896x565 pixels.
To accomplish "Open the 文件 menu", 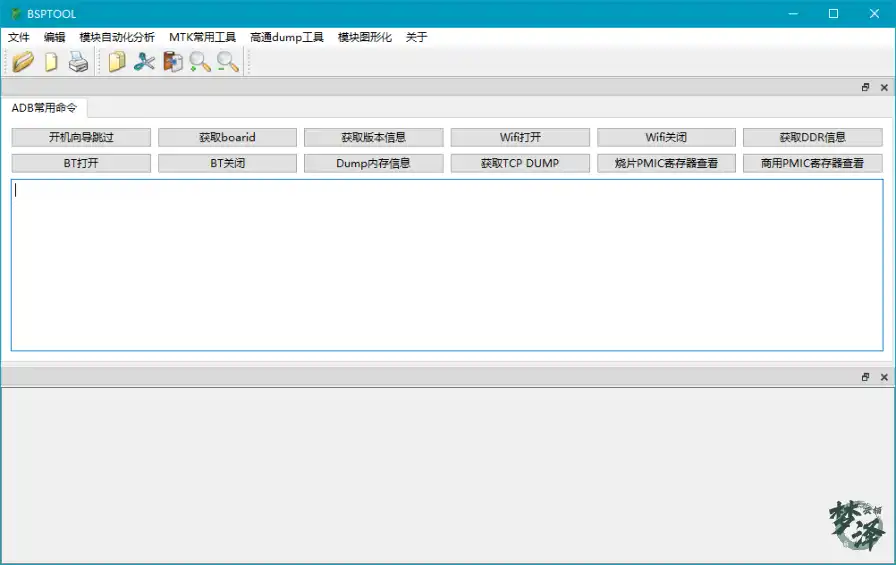I will [x=18, y=37].
